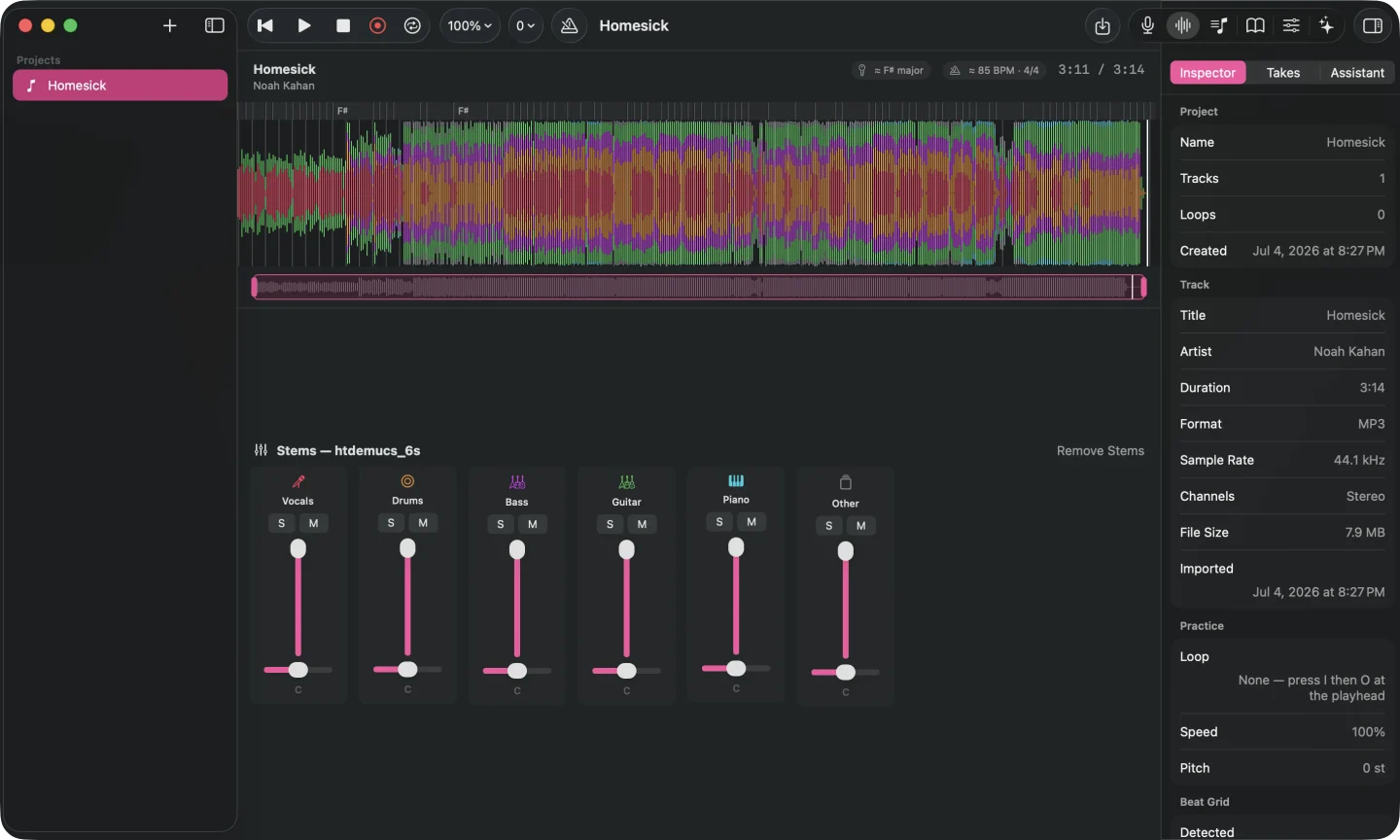Click the Vocals volume fader knob
Viewport: 1400px width, 840px height.
coord(298,549)
